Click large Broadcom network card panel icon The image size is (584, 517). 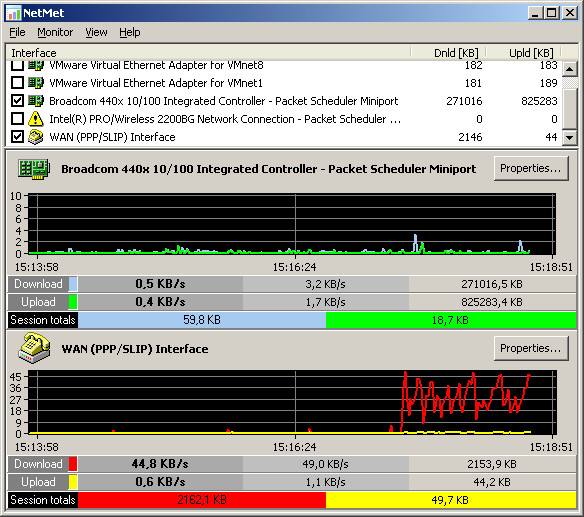(x=34, y=169)
